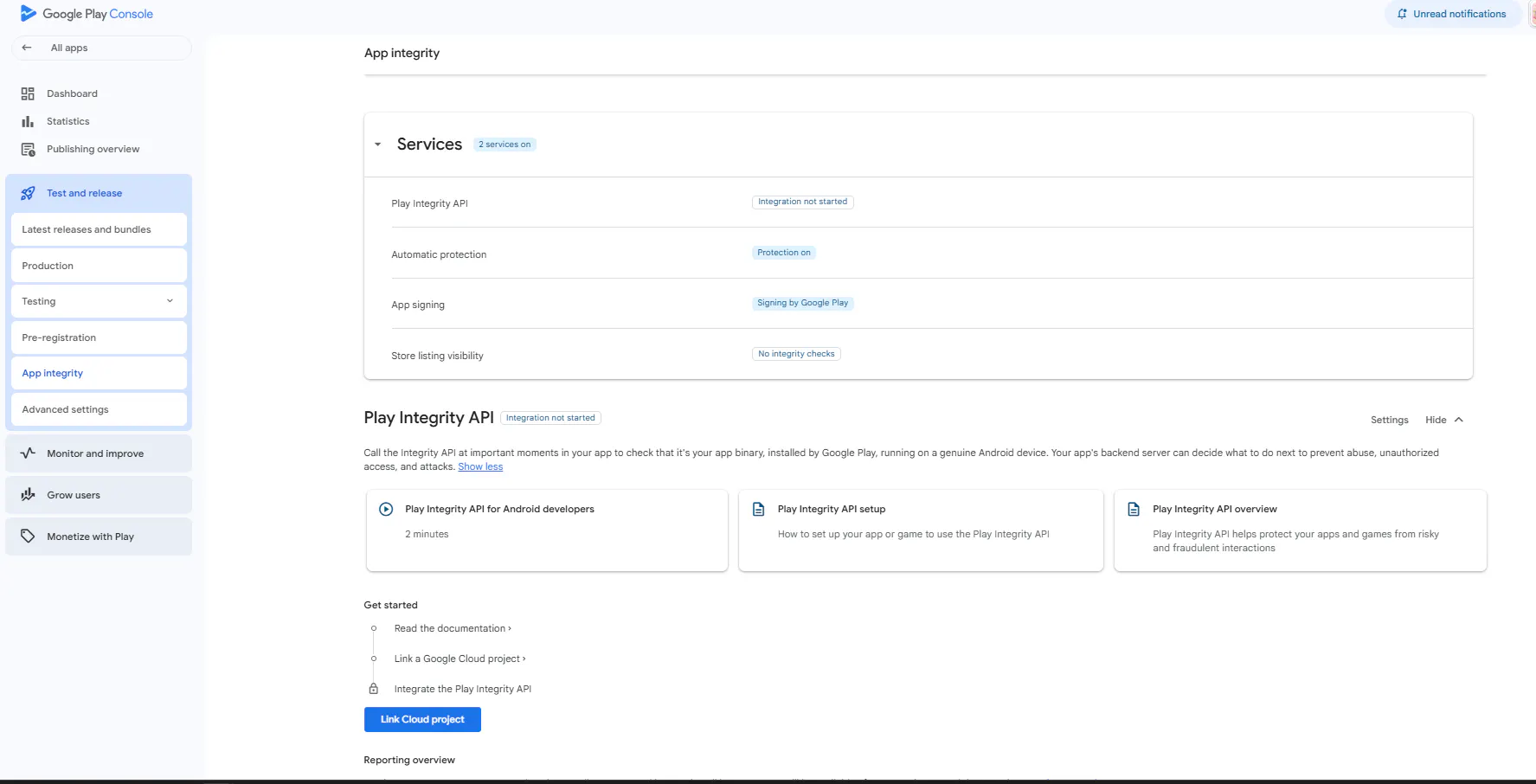Expand Monetize with Play section
This screenshot has height=784, width=1536.
(x=99, y=537)
